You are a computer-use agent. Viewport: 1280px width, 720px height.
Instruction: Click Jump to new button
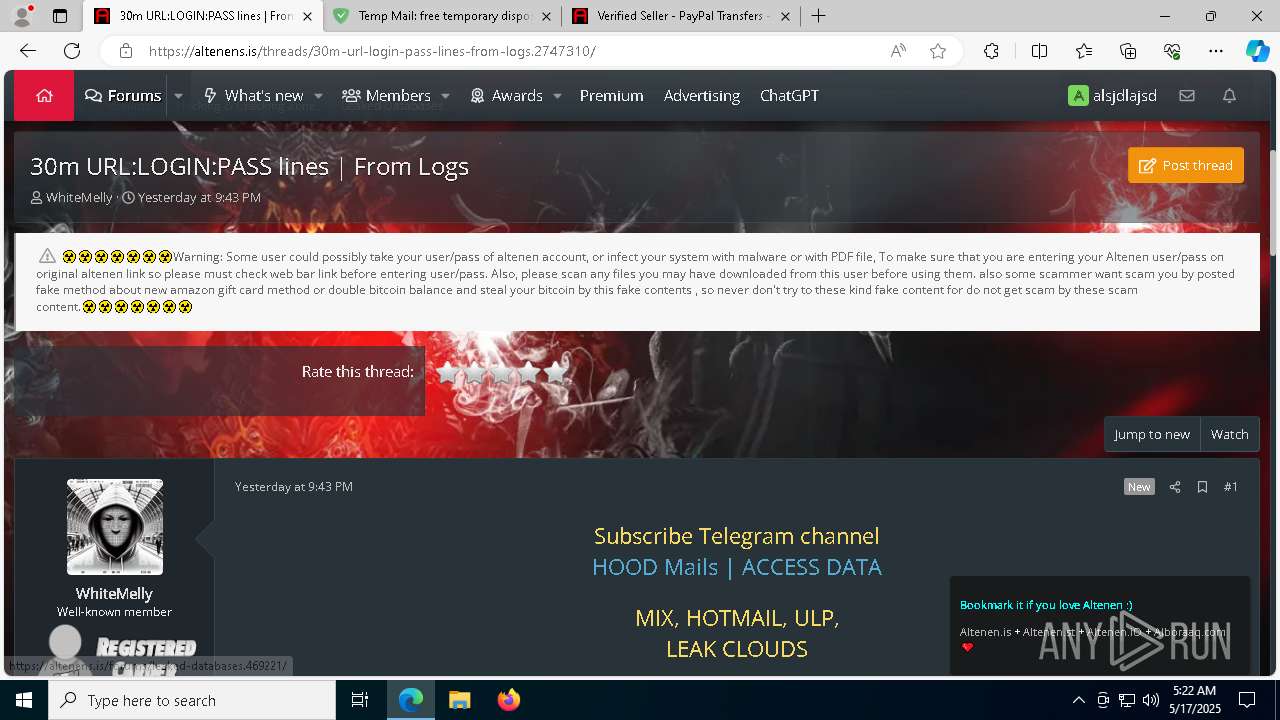pos(1152,434)
